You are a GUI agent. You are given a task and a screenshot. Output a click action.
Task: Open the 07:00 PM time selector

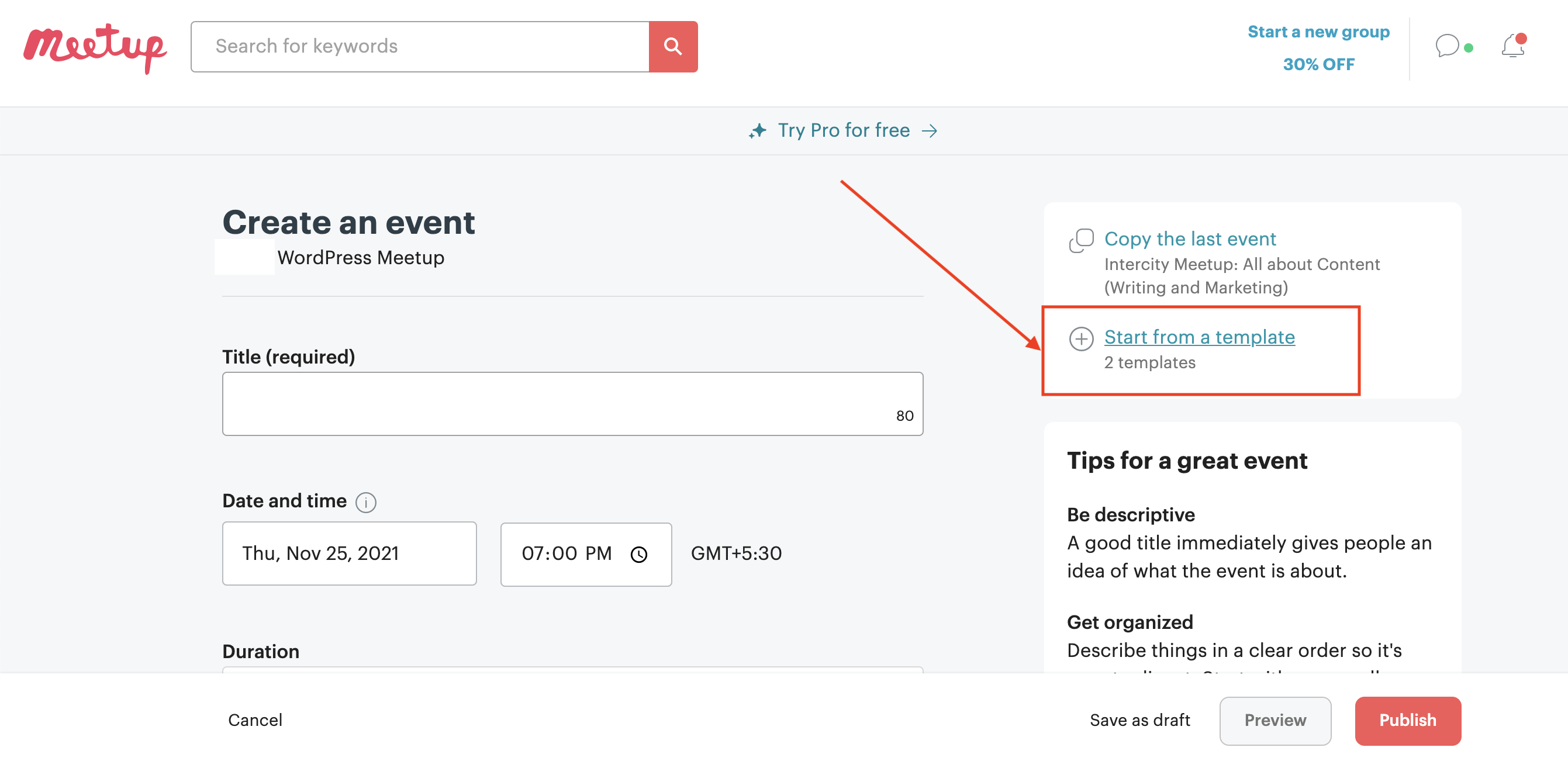click(x=586, y=555)
